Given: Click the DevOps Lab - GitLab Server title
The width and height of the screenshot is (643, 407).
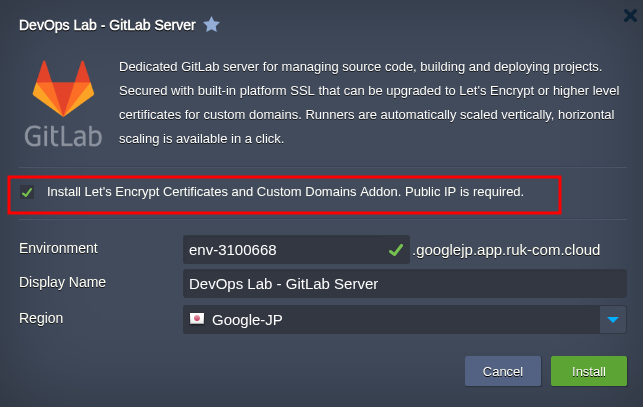Looking at the screenshot, I should [x=107, y=25].
